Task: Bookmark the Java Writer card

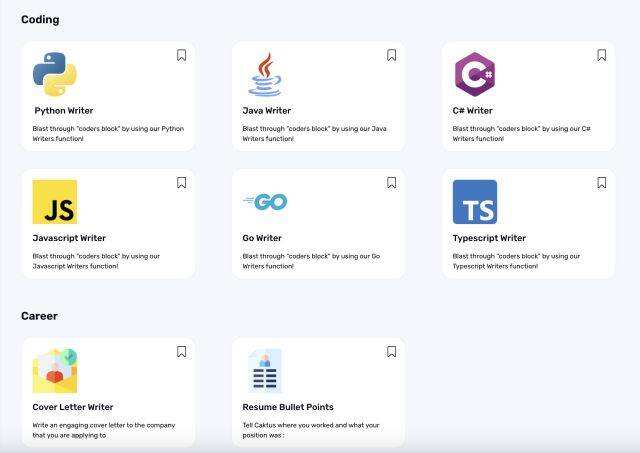Action: pos(391,55)
